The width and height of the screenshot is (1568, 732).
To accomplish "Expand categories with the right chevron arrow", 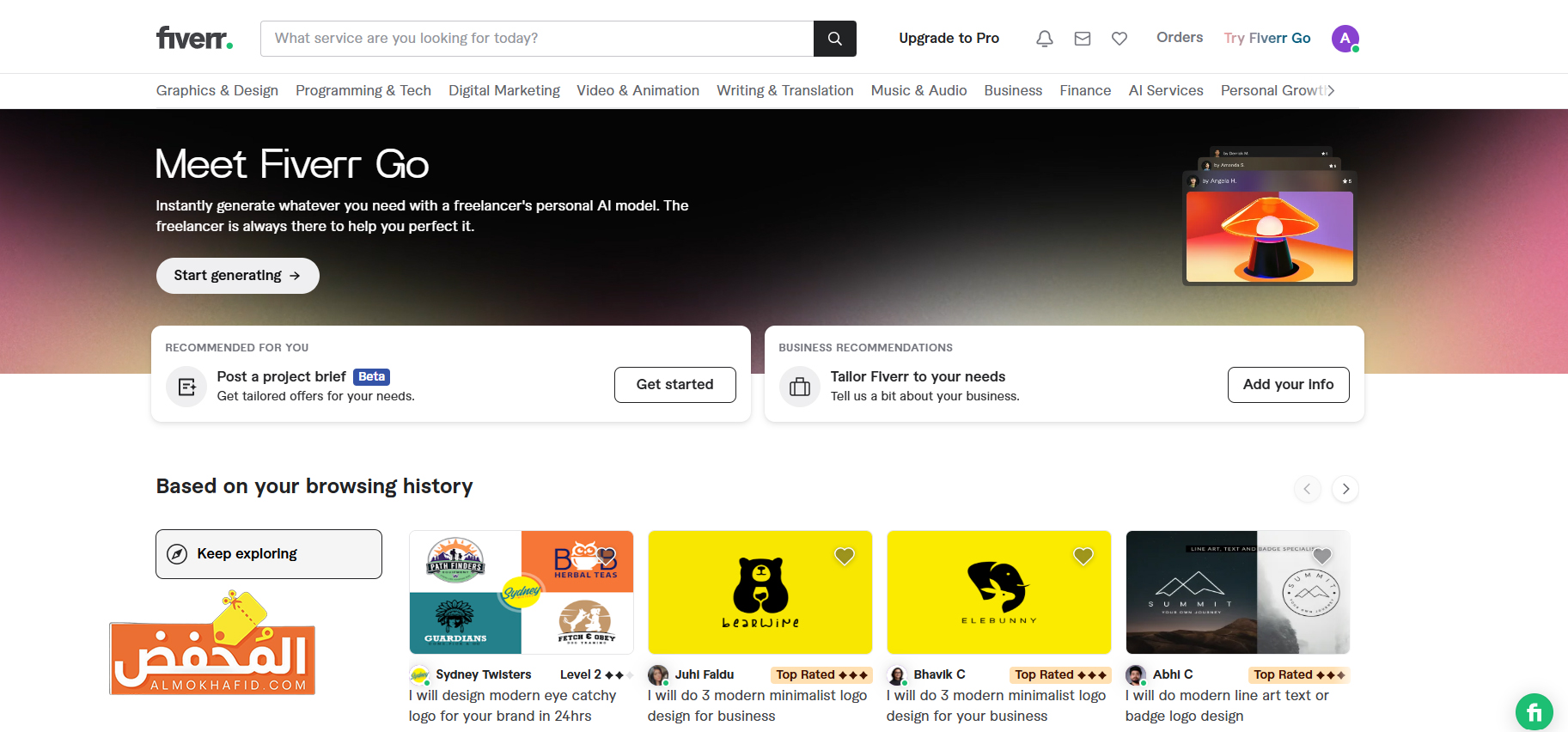I will click(1331, 90).
